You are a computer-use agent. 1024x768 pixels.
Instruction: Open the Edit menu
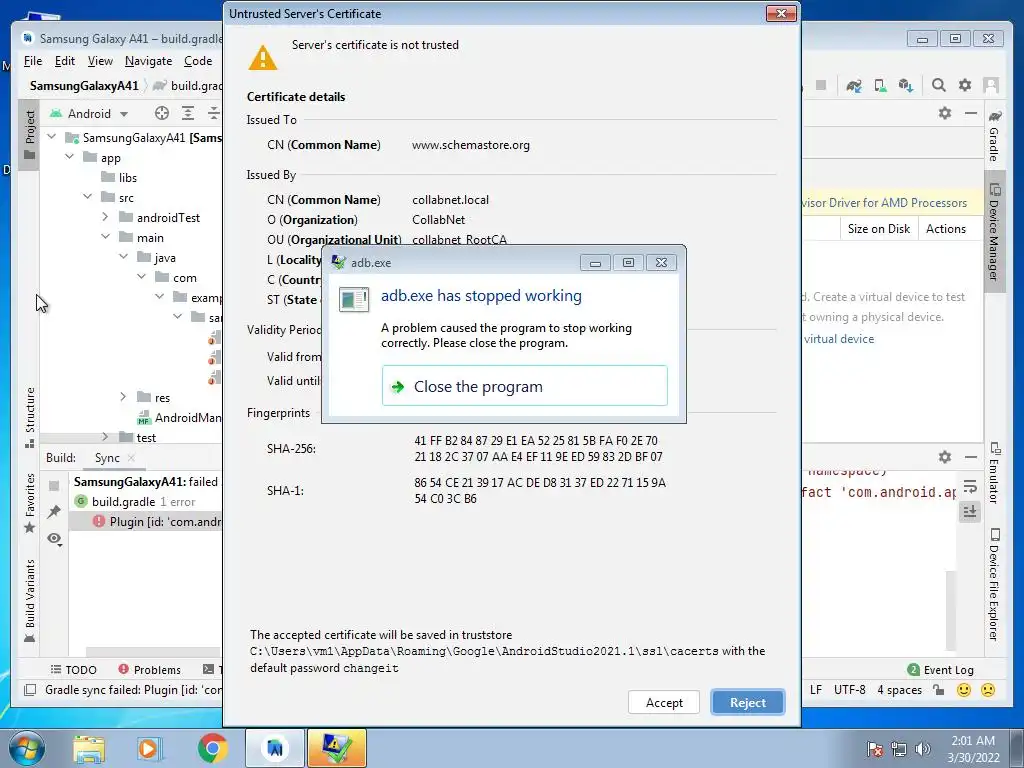[x=65, y=61]
